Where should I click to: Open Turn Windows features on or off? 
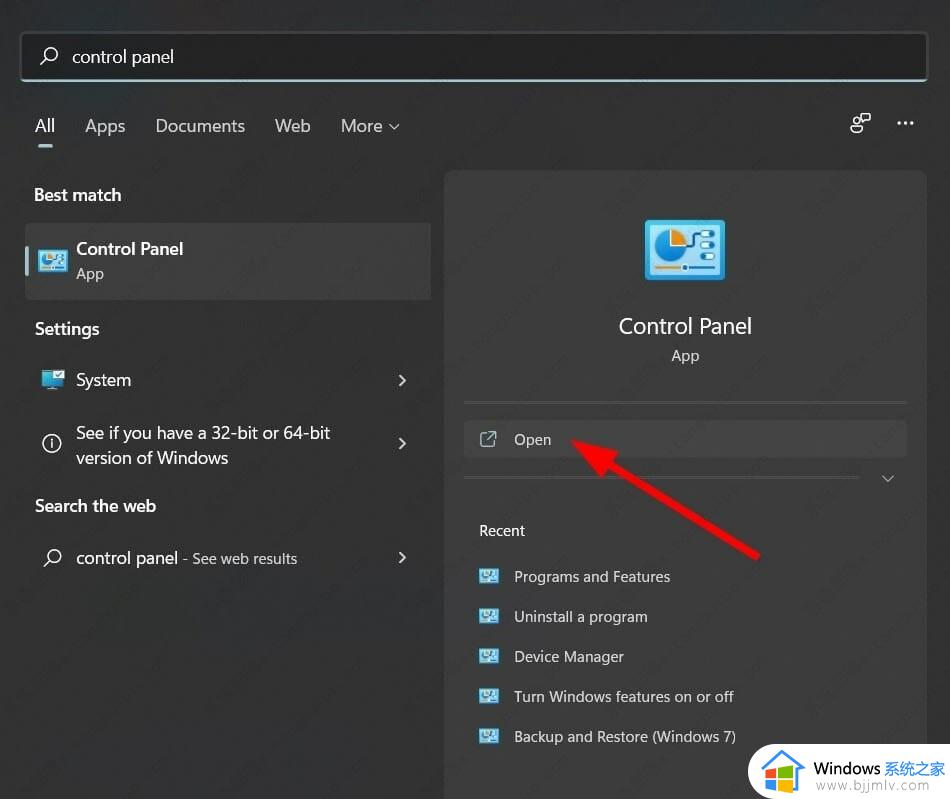click(623, 697)
